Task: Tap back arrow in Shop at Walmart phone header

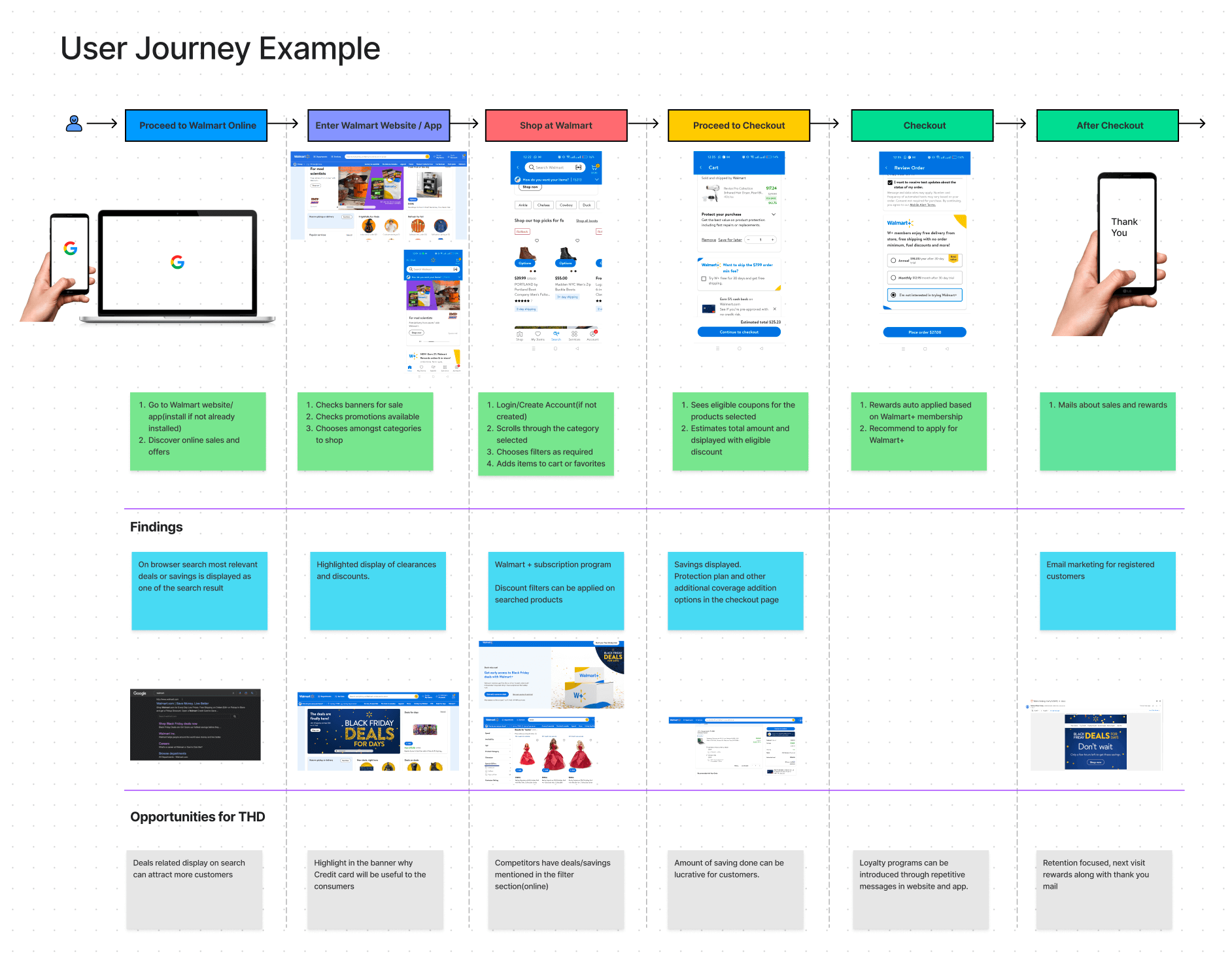Action: coord(518,167)
